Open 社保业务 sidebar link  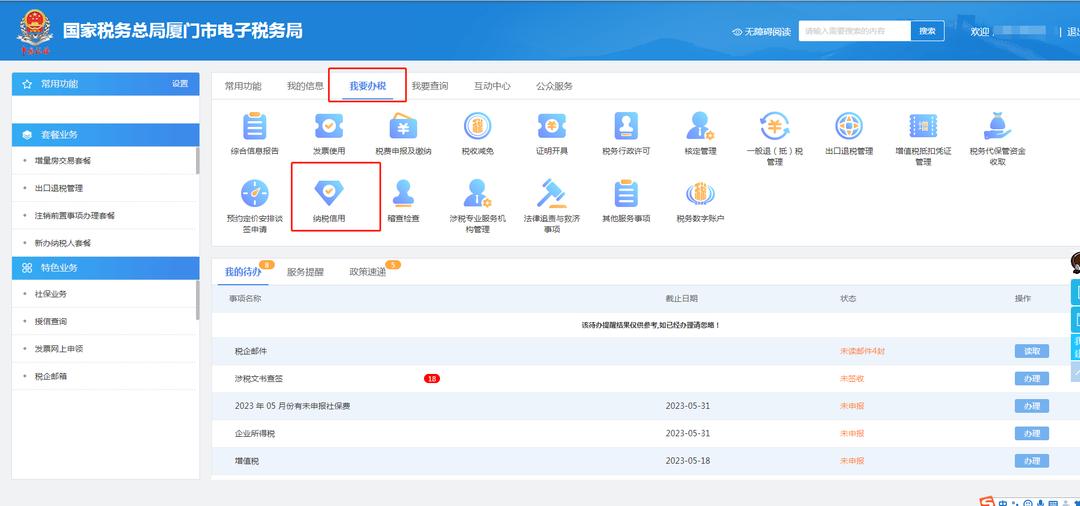click(50, 294)
